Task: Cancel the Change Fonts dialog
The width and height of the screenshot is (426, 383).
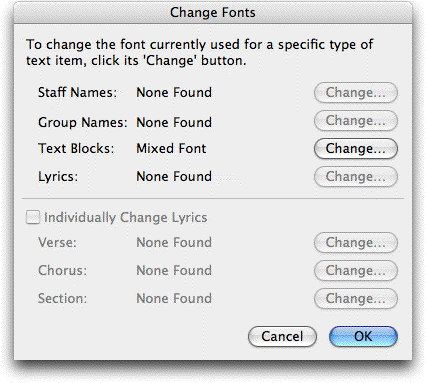Action: coord(282,336)
